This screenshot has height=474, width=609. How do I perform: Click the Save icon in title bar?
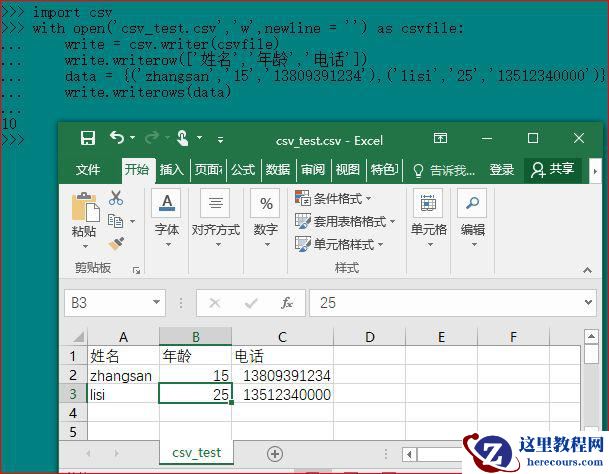[88, 138]
